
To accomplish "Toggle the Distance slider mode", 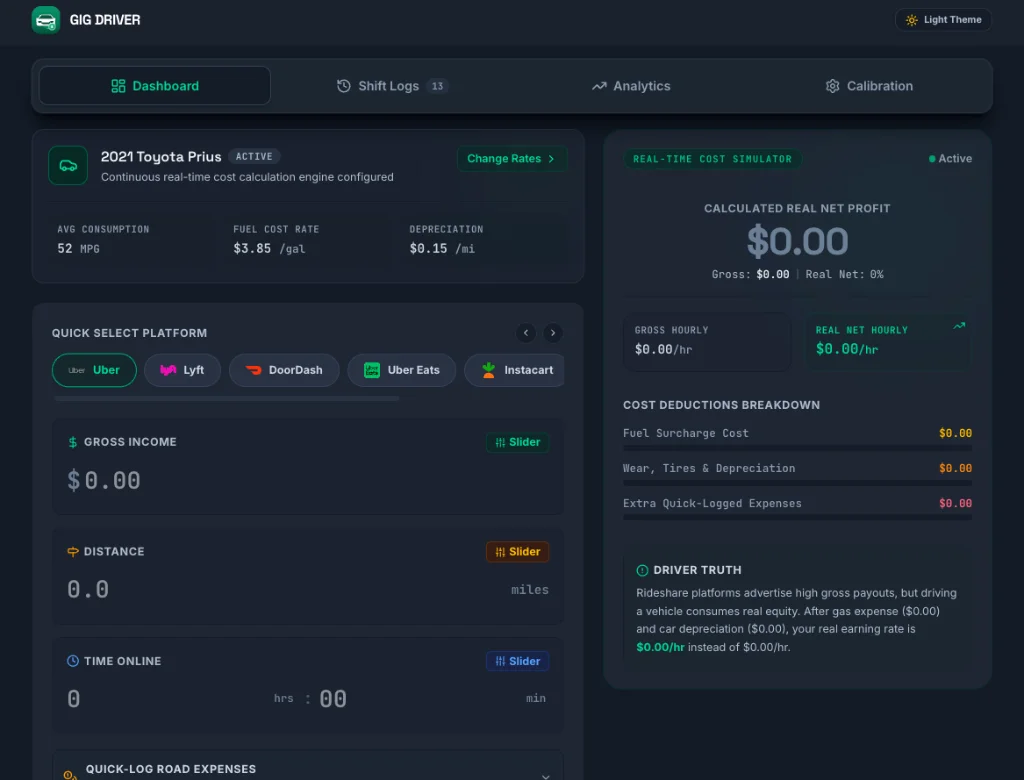I will coord(517,552).
